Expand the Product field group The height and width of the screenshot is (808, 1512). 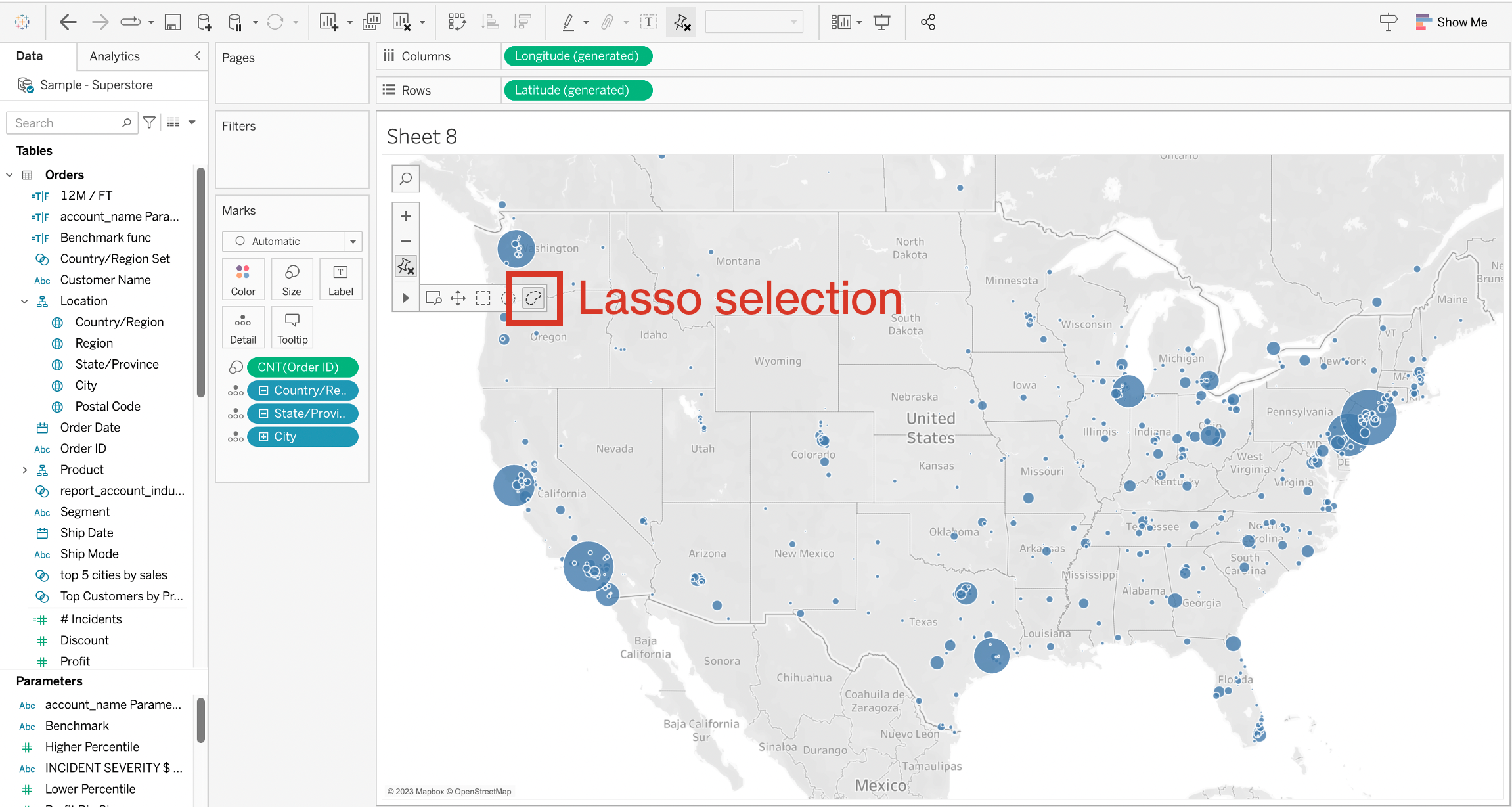(x=22, y=469)
